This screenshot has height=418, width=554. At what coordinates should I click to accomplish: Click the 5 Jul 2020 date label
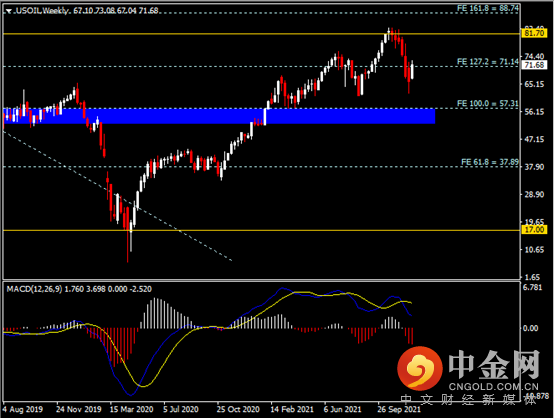[x=181, y=410]
